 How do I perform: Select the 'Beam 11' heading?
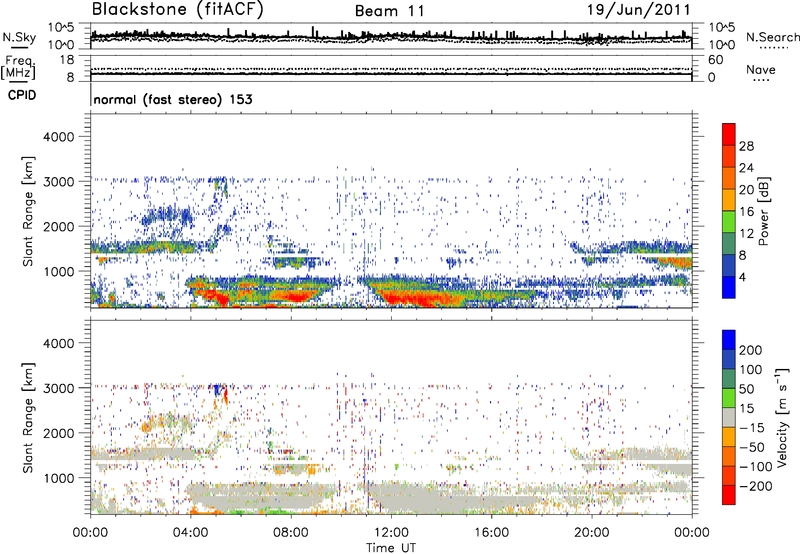click(389, 11)
